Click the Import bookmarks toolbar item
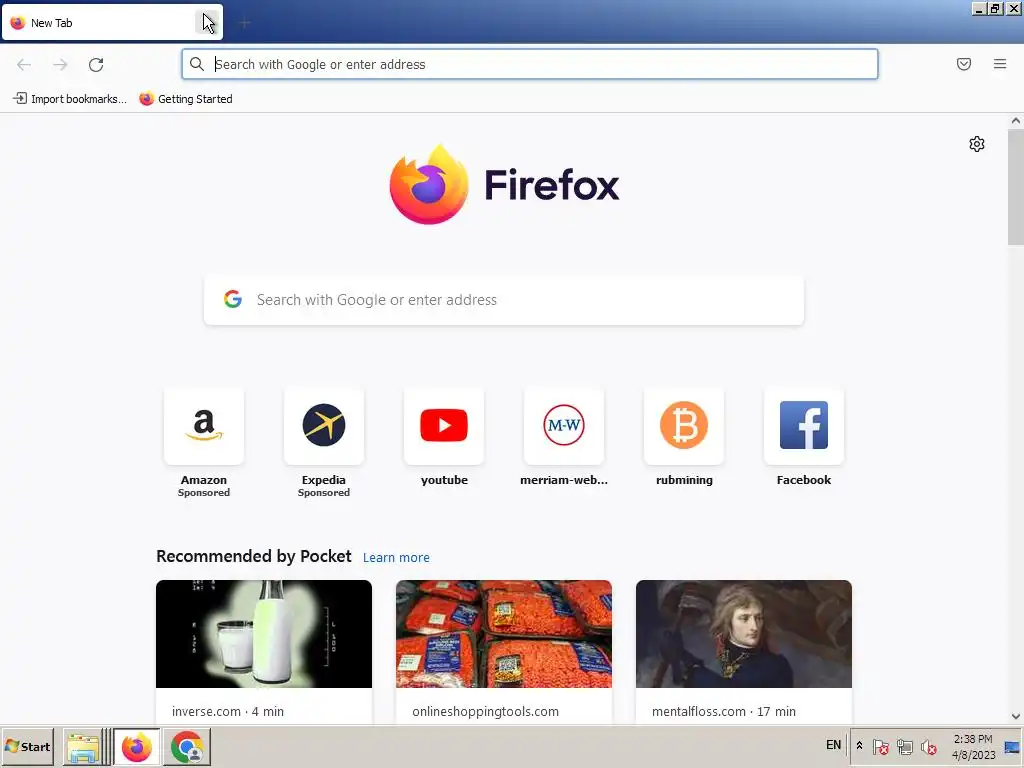This screenshot has width=1024, height=768. [x=70, y=99]
